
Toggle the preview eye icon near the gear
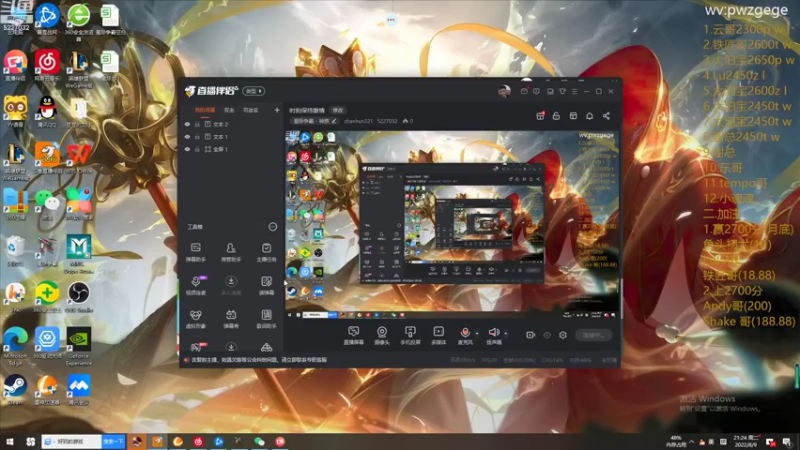547,335
